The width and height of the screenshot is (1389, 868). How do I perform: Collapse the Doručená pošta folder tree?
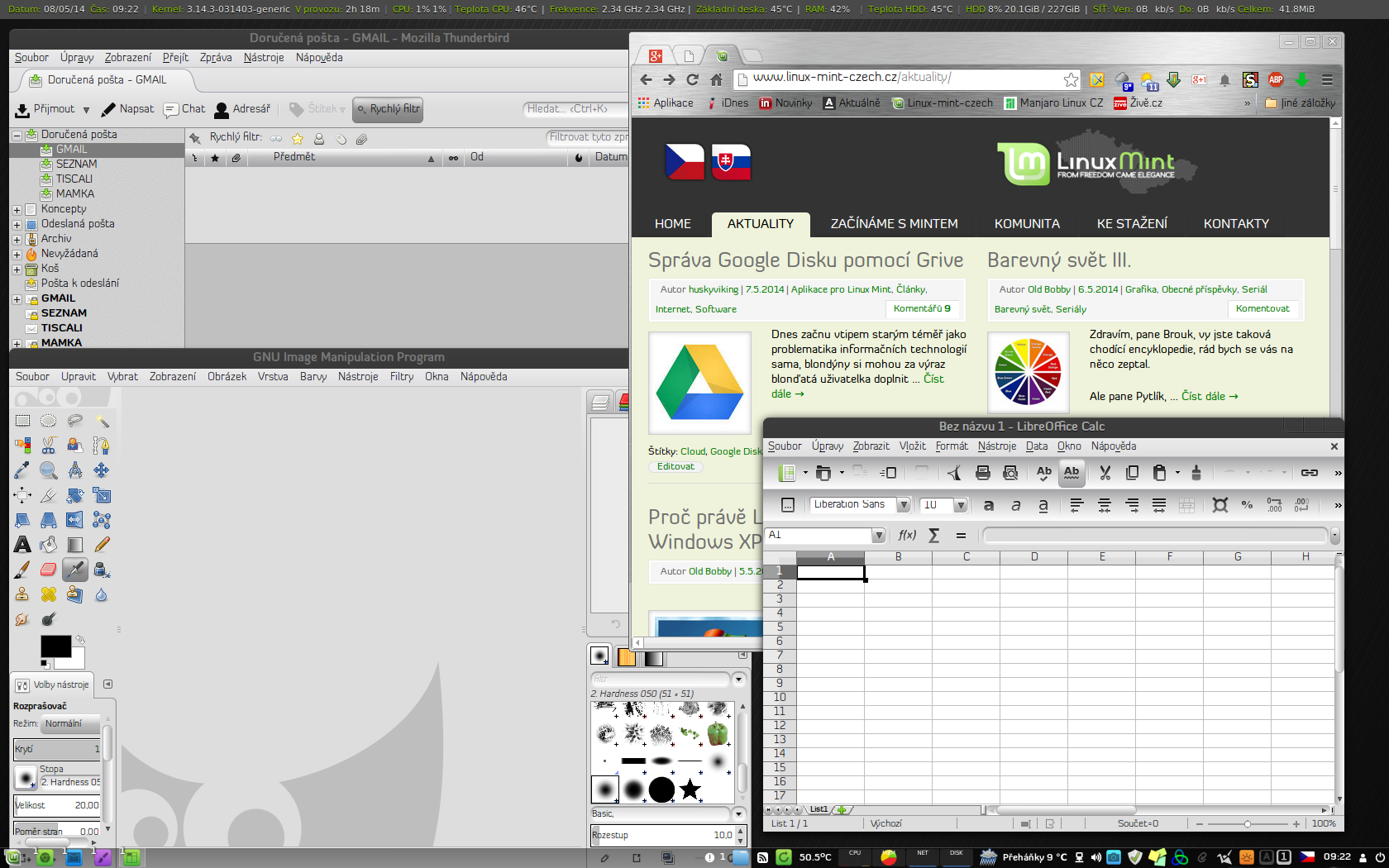(x=17, y=135)
